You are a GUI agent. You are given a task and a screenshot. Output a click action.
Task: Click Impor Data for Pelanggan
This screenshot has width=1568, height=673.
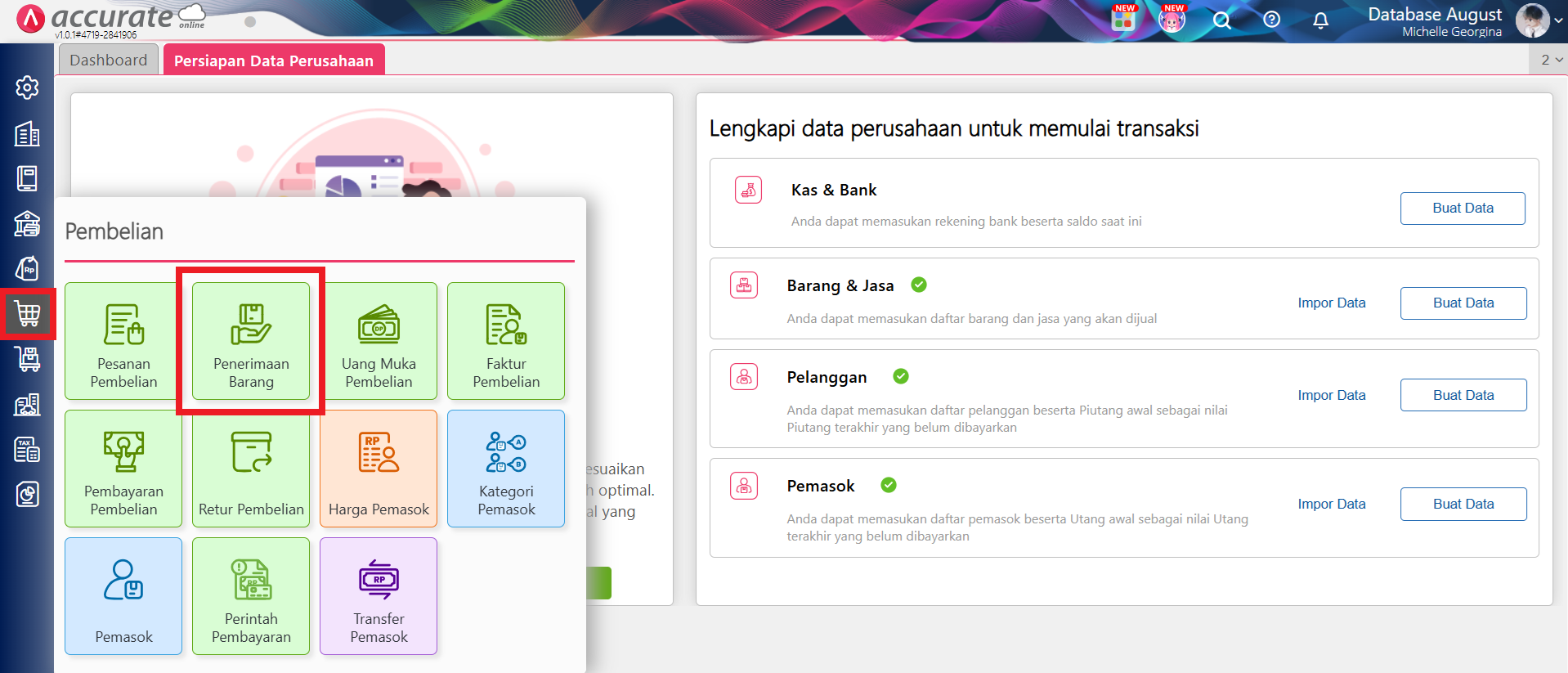click(1332, 395)
